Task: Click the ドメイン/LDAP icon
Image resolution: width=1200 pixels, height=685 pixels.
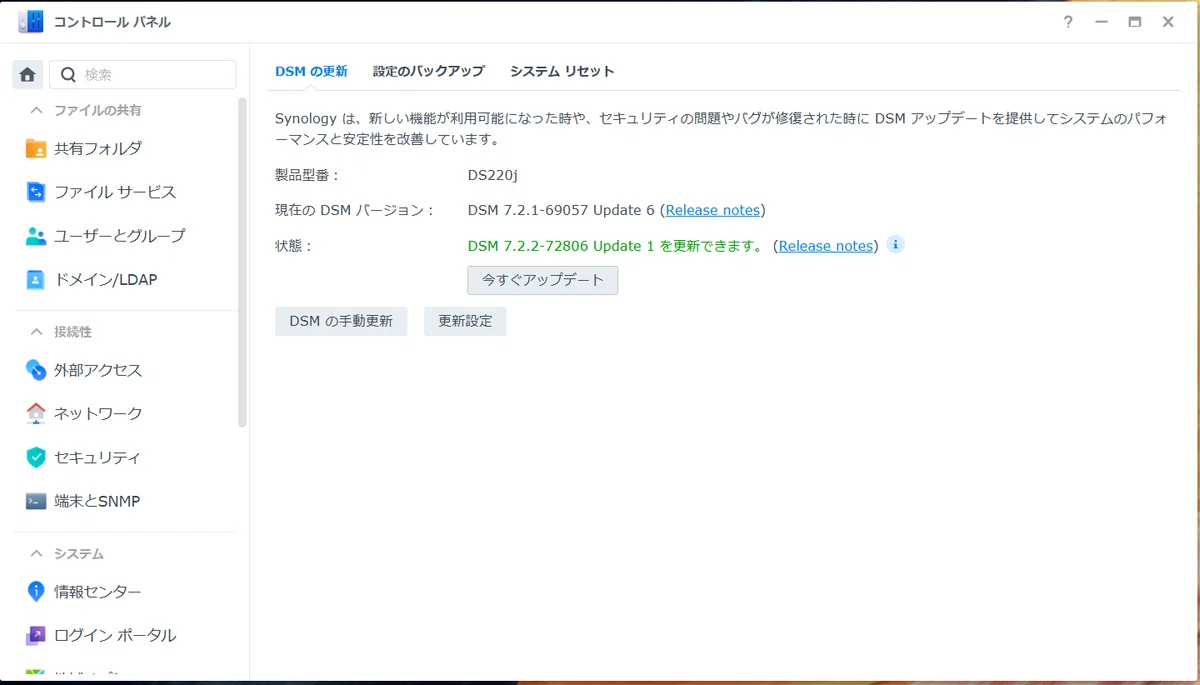Action: (36, 280)
